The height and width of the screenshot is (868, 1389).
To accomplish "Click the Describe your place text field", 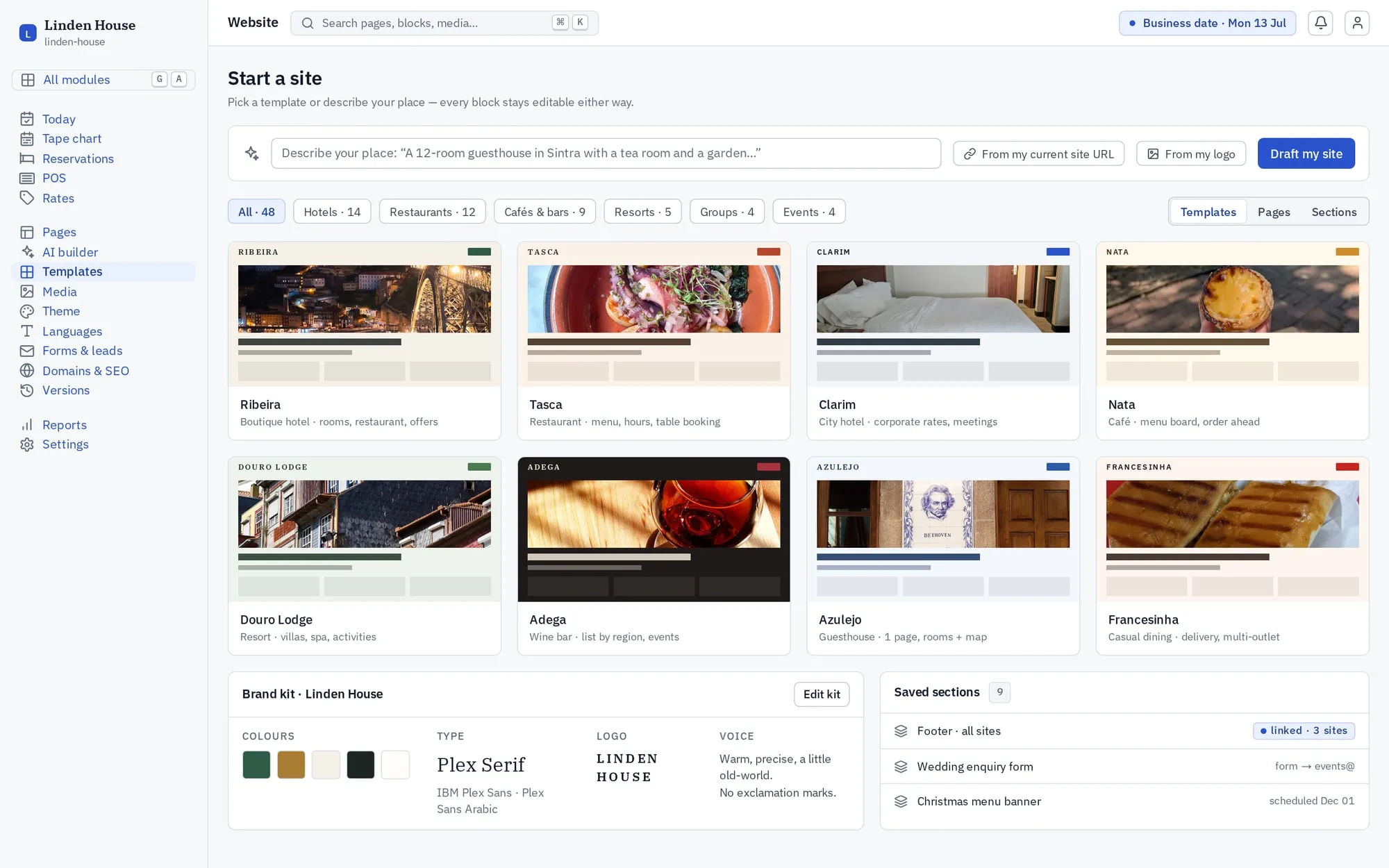I will (606, 153).
